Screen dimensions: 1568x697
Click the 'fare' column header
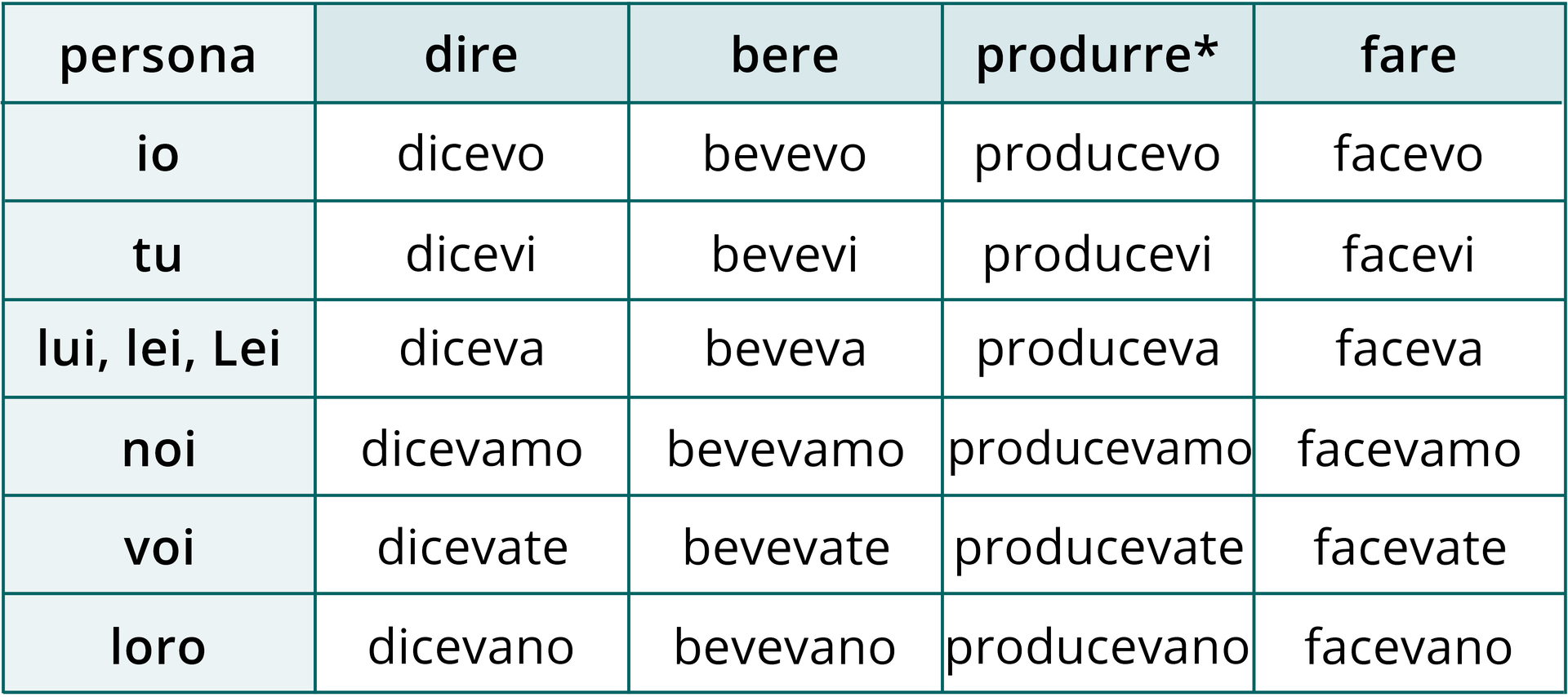point(1409,55)
